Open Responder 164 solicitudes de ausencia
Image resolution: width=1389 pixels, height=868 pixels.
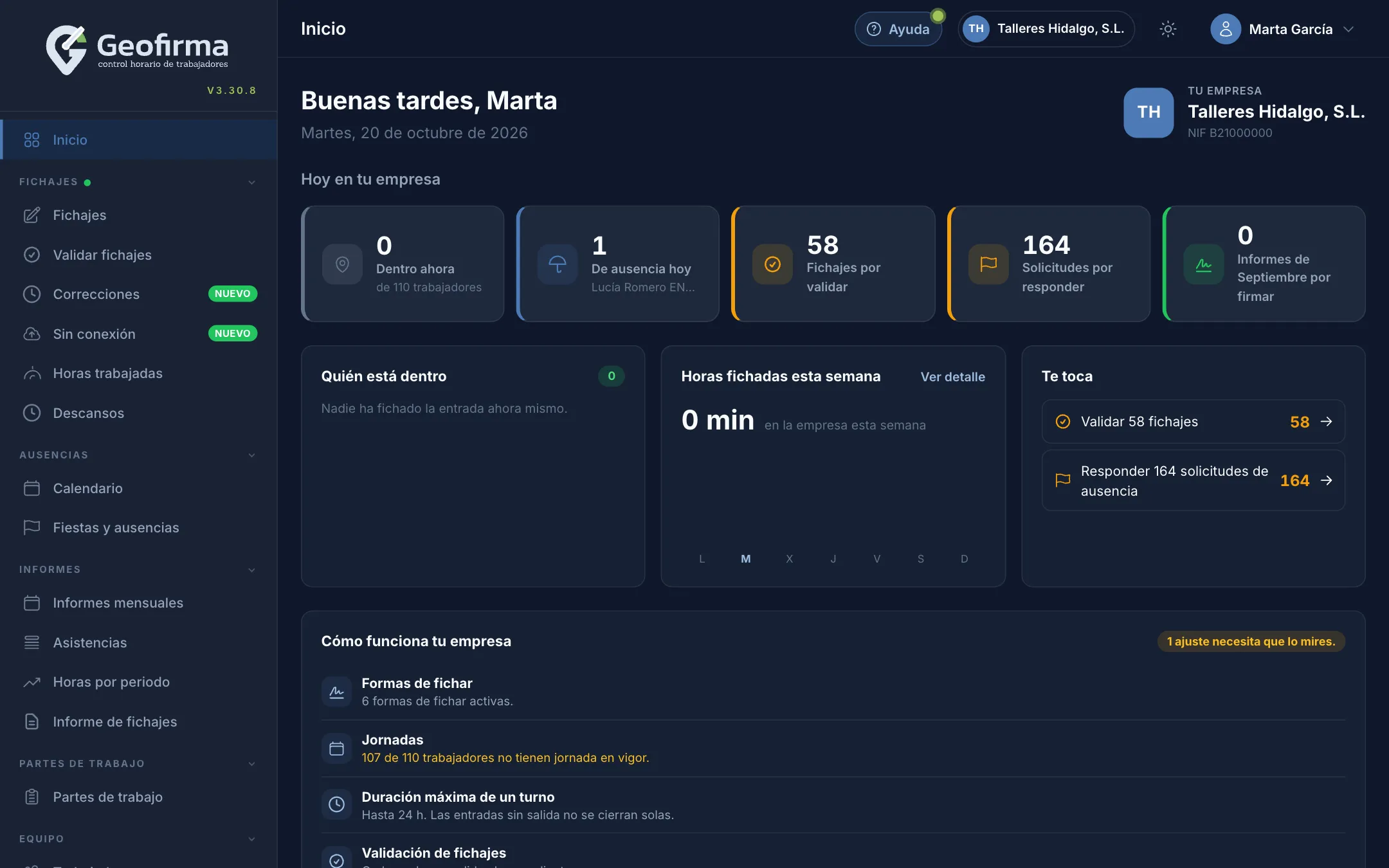[1194, 481]
